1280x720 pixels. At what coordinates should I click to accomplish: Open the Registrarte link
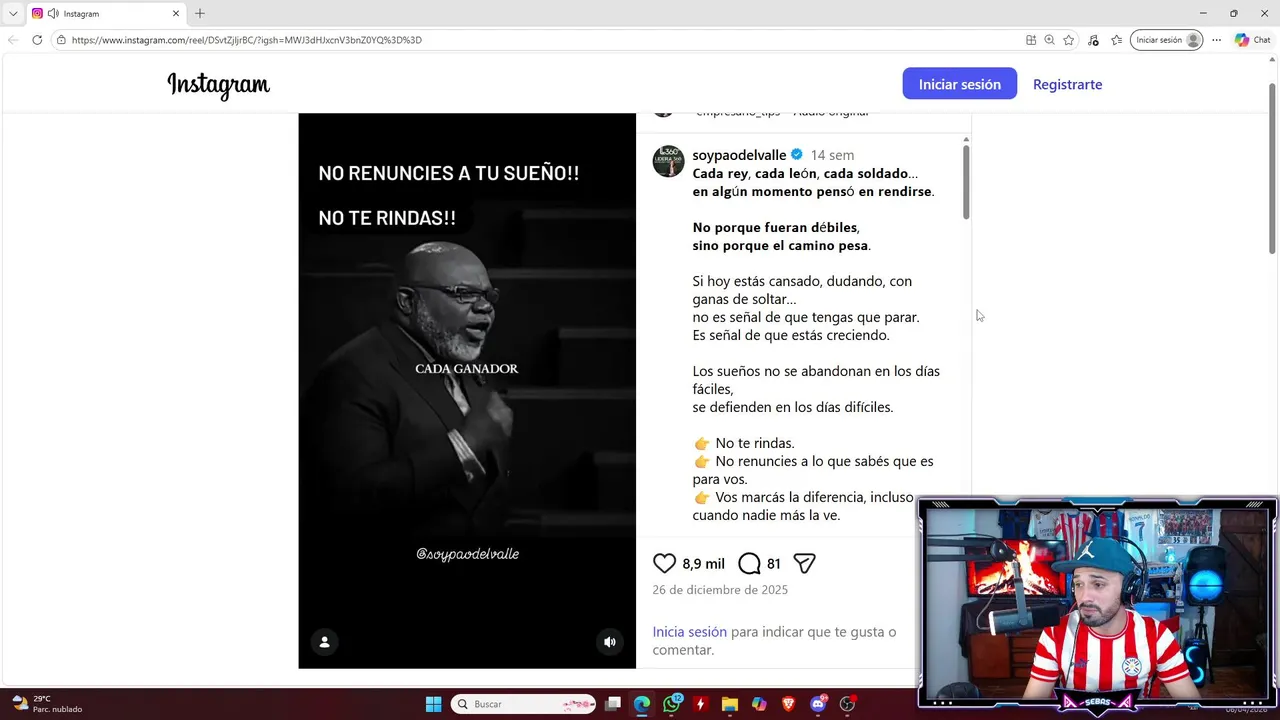pos(1067,84)
